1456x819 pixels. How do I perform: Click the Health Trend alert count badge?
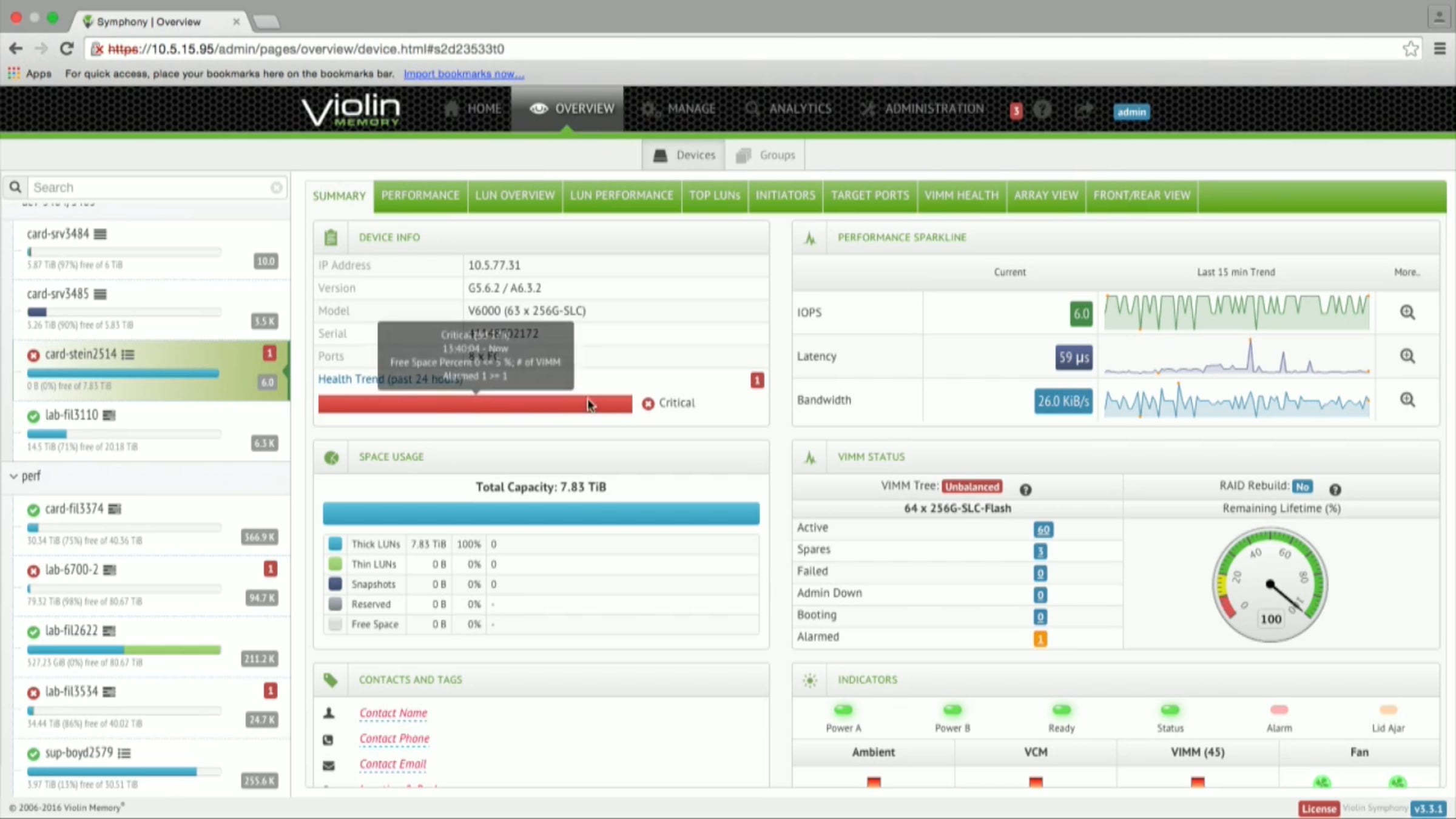(x=757, y=380)
